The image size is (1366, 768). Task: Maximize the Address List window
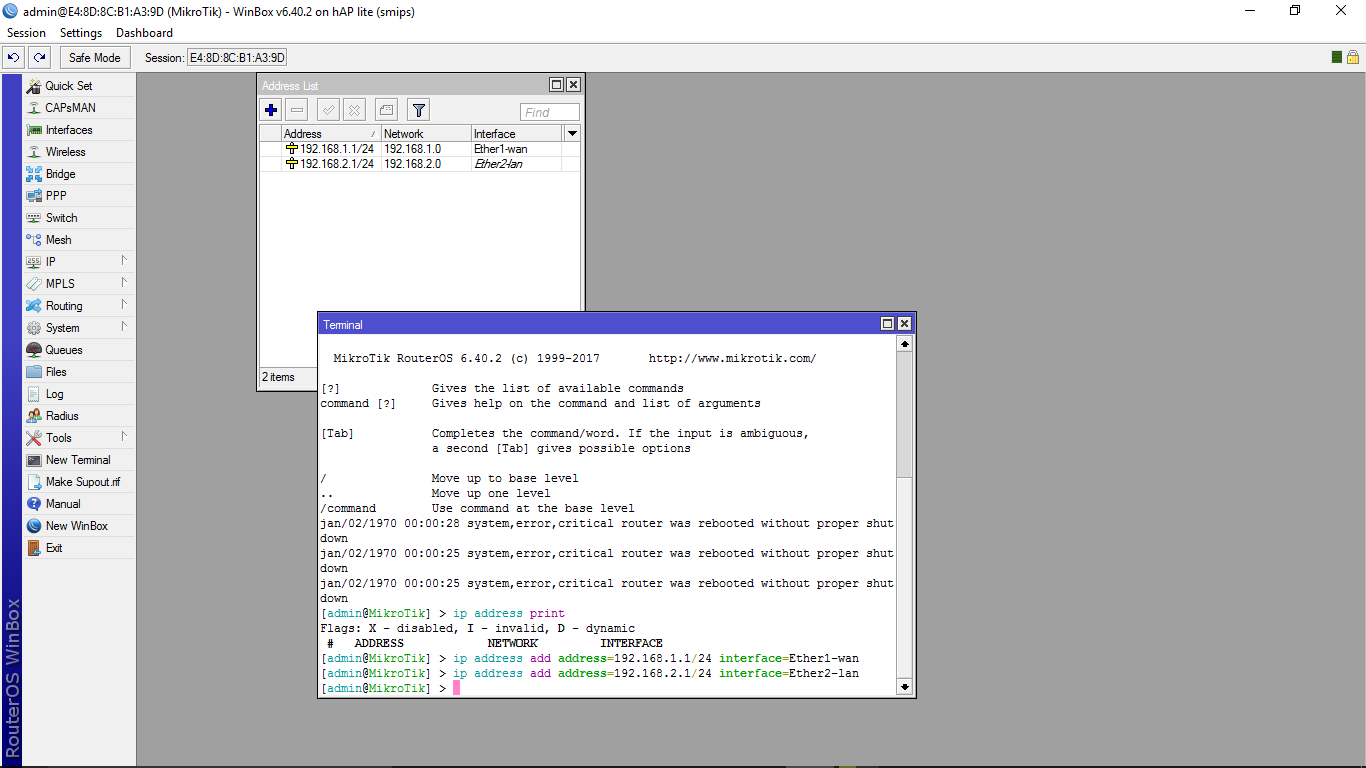point(556,85)
